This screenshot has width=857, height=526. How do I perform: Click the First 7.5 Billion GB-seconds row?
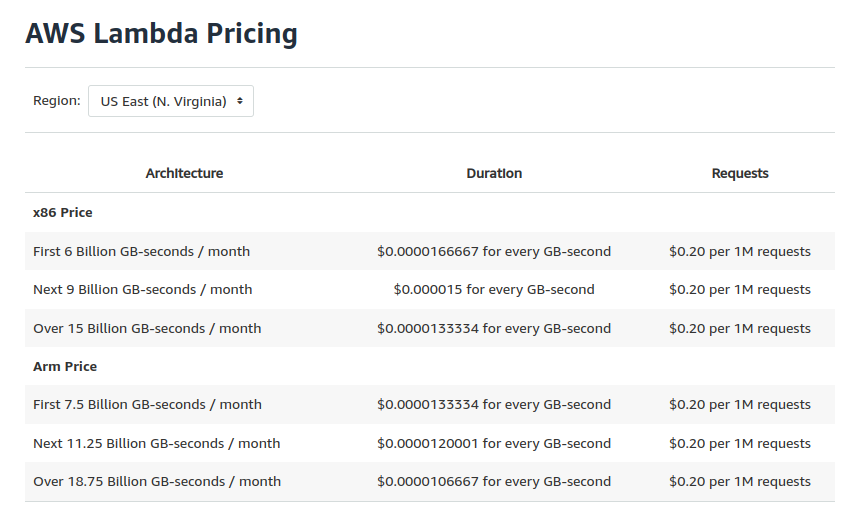click(x=147, y=404)
